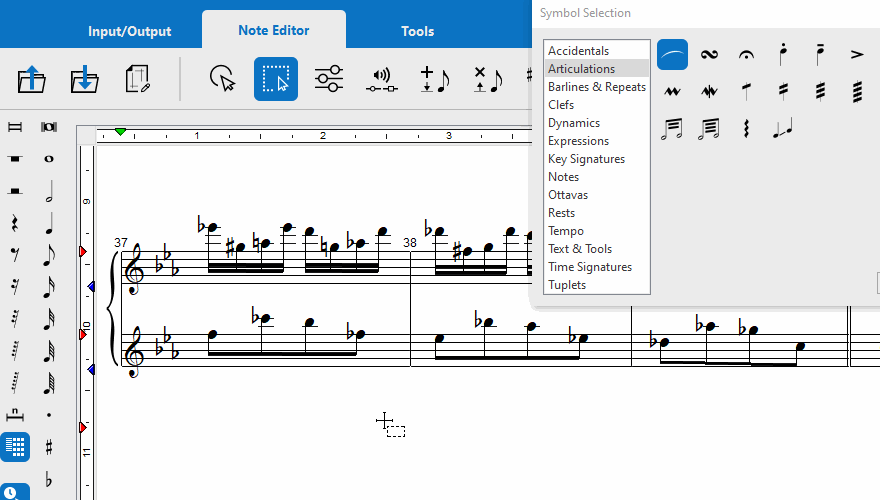Viewport: 880px width, 500px height.
Task: Toggle the rectangle selection tool
Action: (276, 79)
